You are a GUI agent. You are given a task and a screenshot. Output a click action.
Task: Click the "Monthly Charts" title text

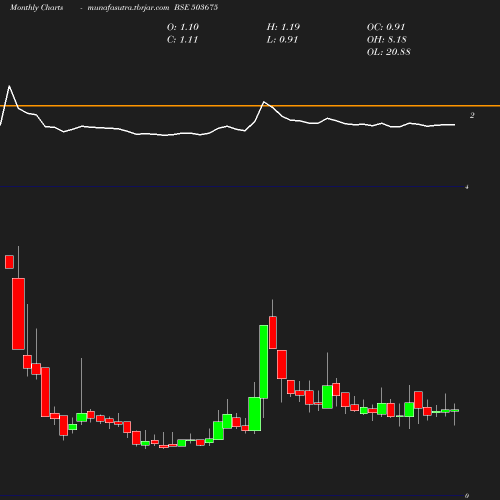pyautogui.click(x=37, y=7)
